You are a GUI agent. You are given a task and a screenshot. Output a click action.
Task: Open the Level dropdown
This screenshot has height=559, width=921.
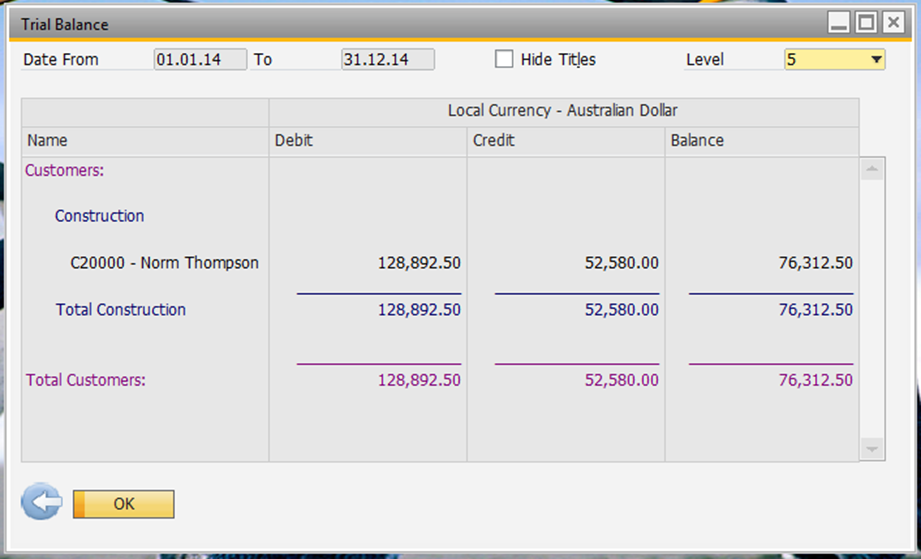click(876, 60)
